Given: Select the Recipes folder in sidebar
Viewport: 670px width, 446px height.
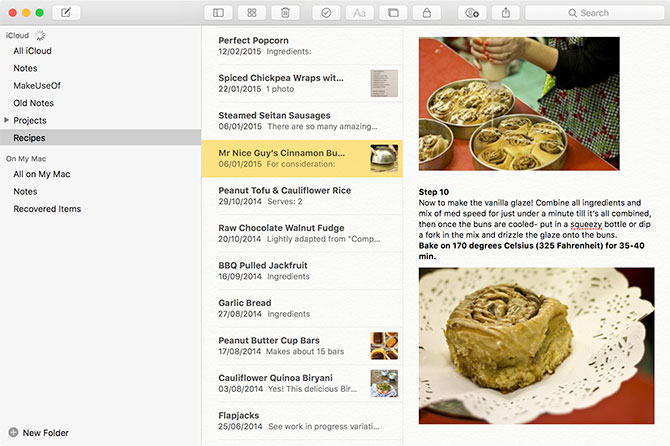Looking at the screenshot, I should 30,138.
